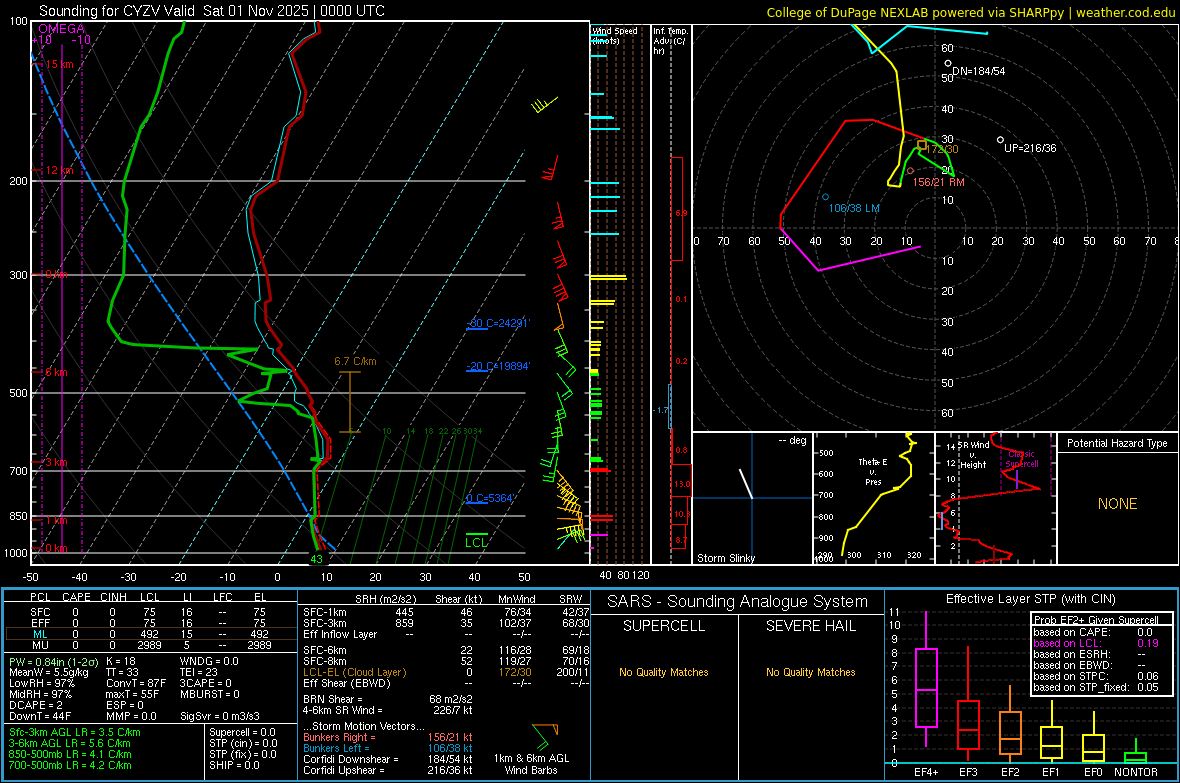Click the ConvT = 87F value
This screenshot has width=1180, height=783.
pyautogui.click(x=137, y=683)
